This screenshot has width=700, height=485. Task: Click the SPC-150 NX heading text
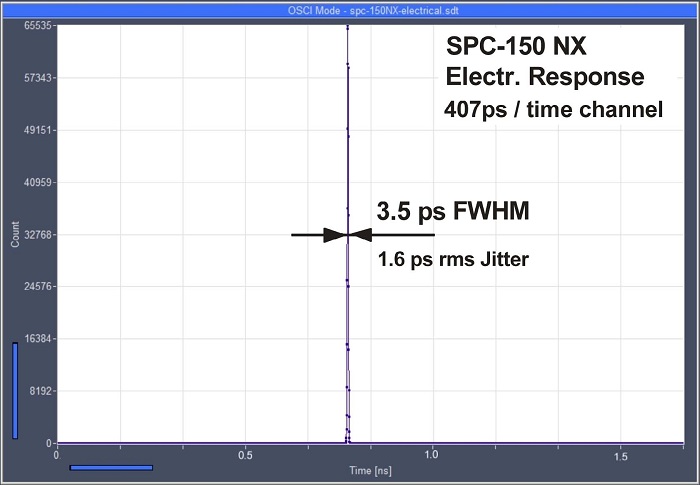pos(516,46)
